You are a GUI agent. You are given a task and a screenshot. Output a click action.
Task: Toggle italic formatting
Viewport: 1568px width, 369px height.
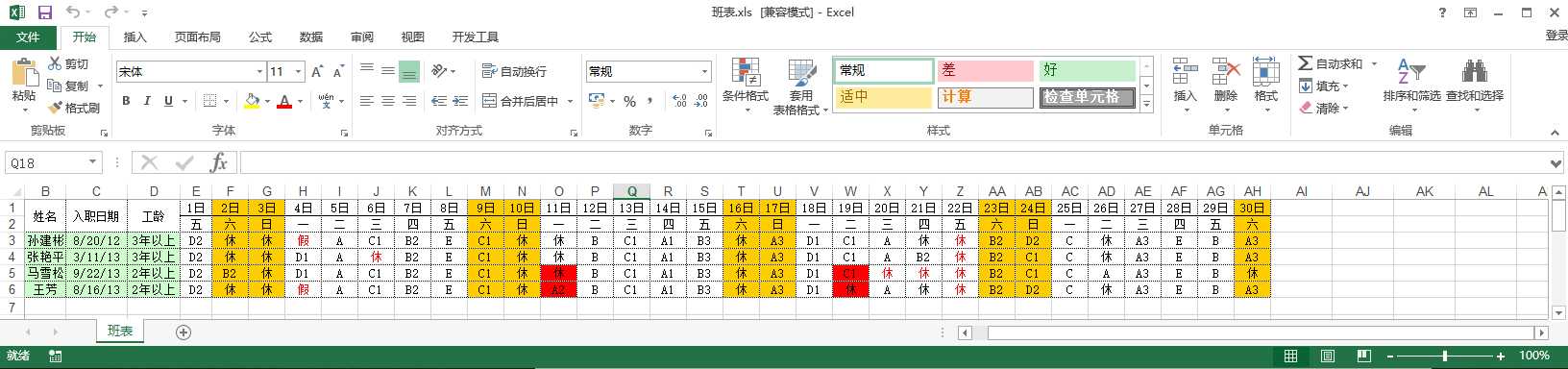click(x=147, y=101)
